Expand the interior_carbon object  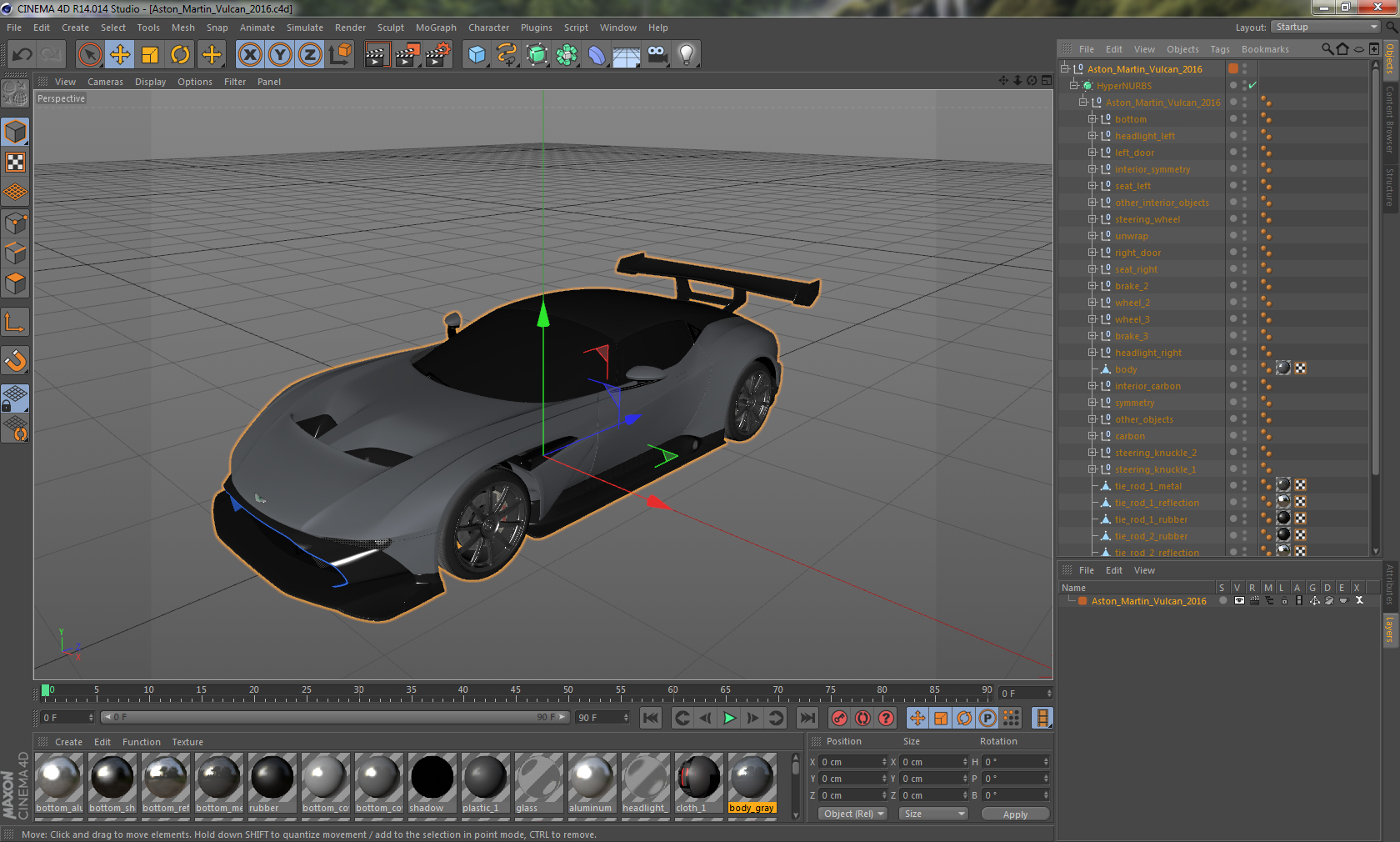pyautogui.click(x=1092, y=386)
